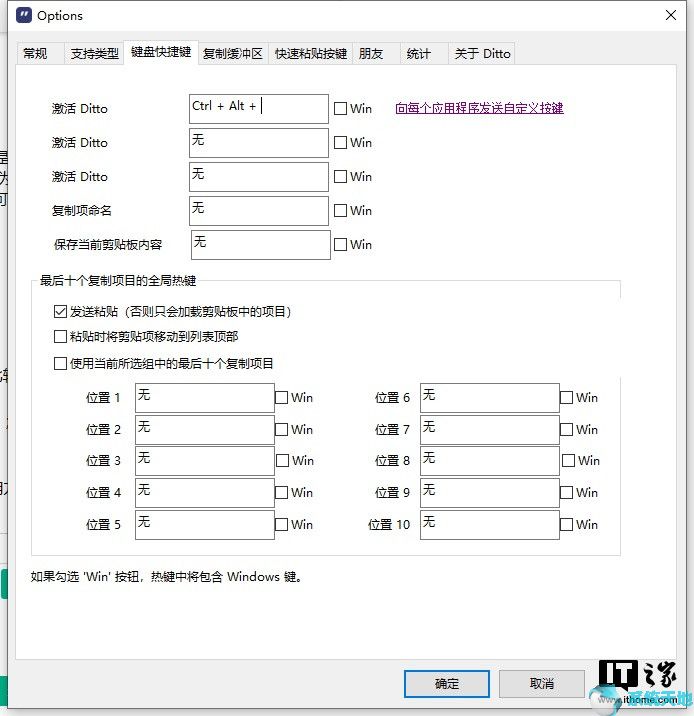Select the 键盘快捷键 tab
This screenshot has width=694, height=716.
pyautogui.click(x=161, y=52)
